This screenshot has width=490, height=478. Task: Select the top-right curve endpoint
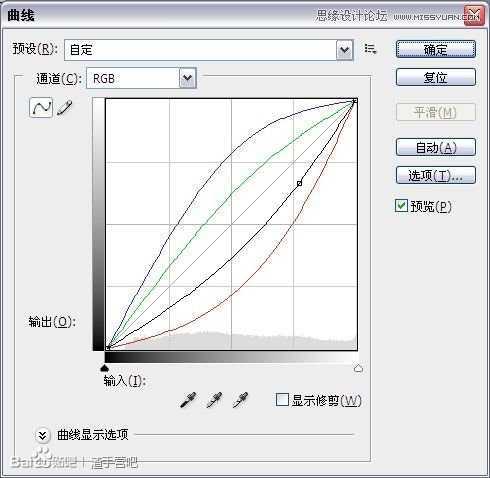[x=355, y=101]
